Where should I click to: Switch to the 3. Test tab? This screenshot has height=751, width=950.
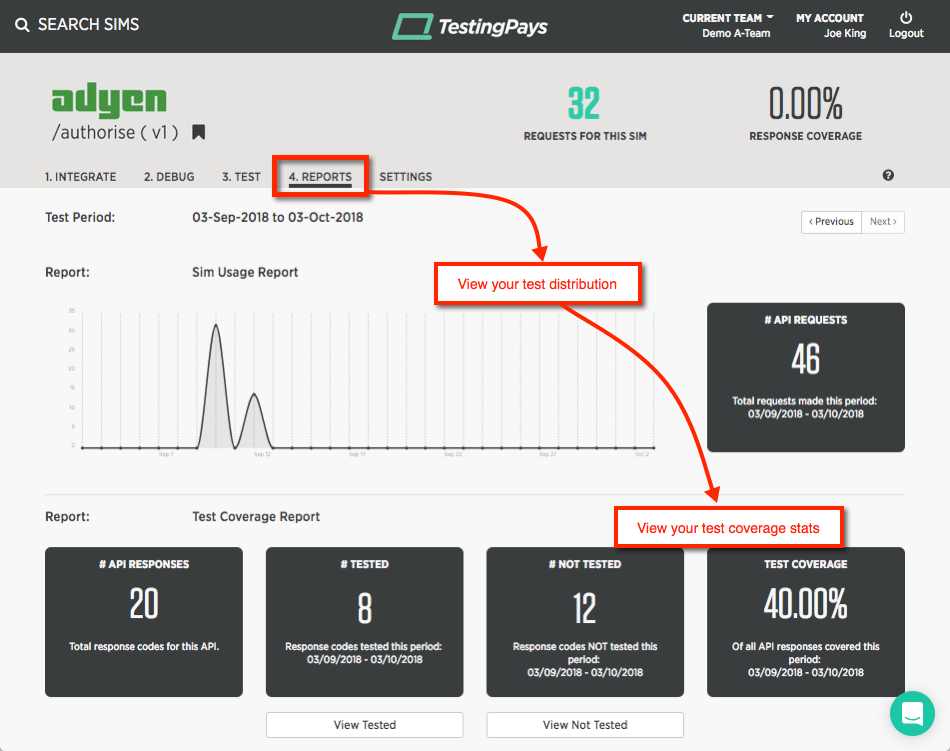coord(241,177)
